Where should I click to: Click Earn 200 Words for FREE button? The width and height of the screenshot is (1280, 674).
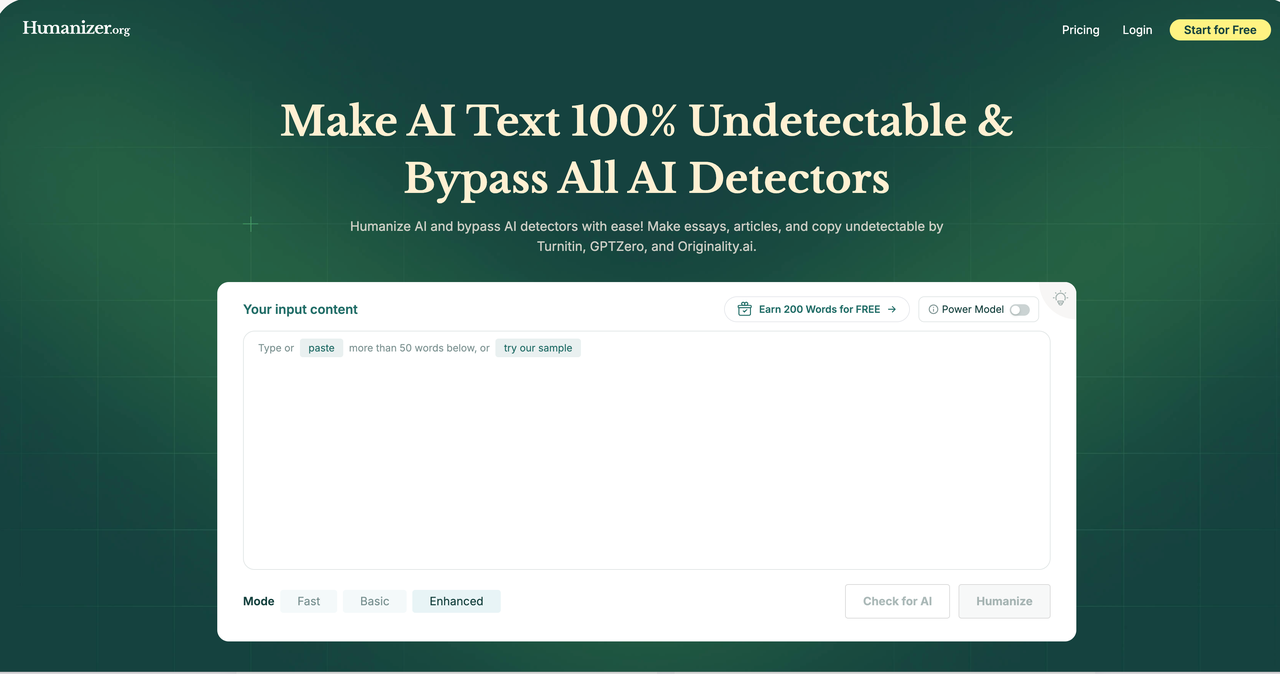[817, 309]
